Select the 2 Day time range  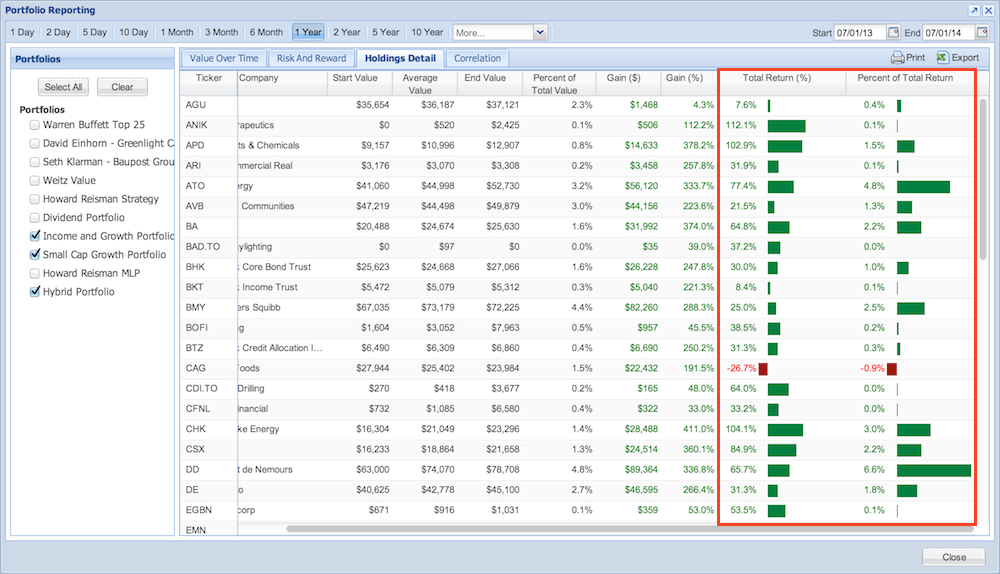click(x=58, y=32)
